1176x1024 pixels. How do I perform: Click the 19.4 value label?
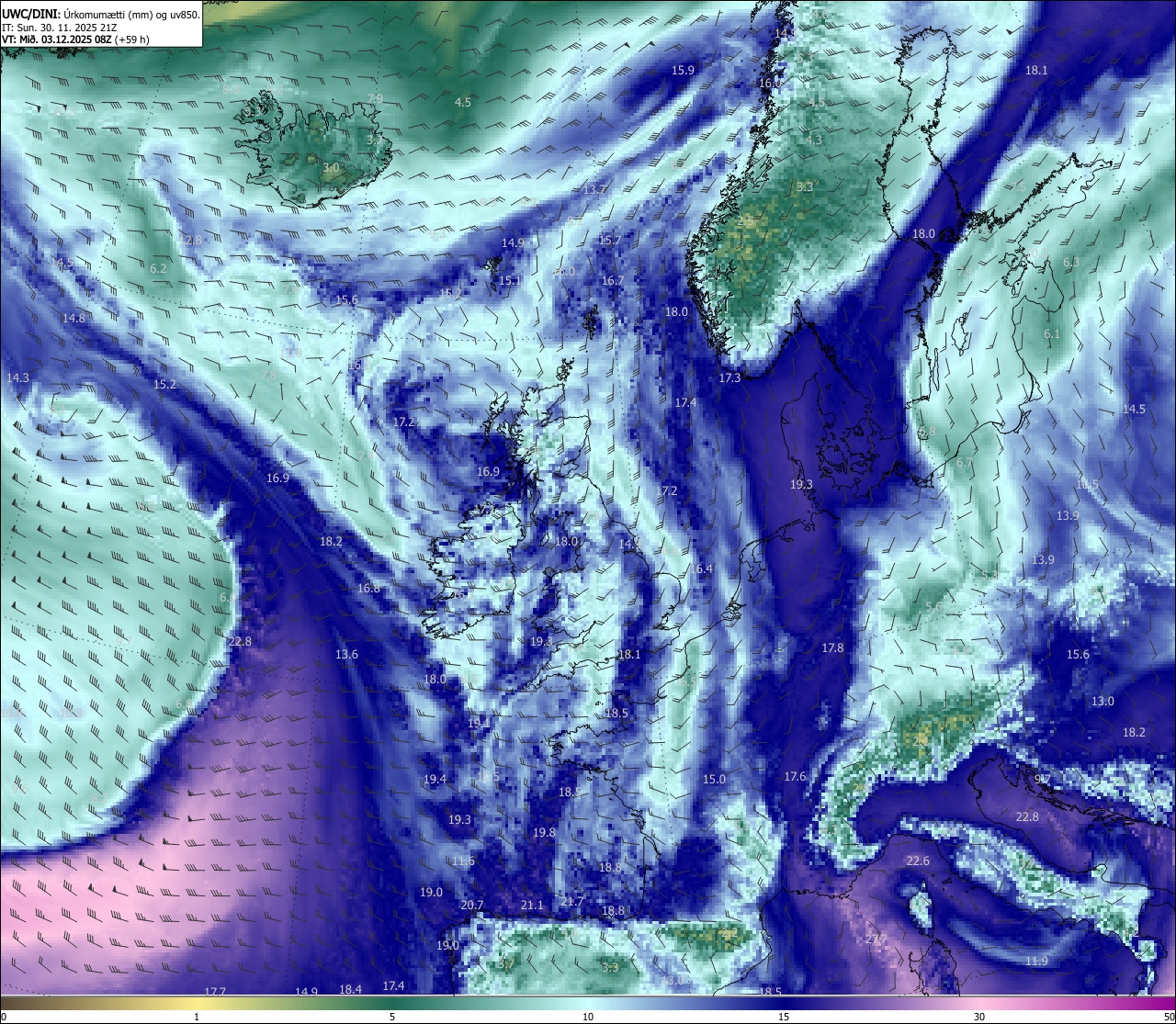tap(435, 779)
